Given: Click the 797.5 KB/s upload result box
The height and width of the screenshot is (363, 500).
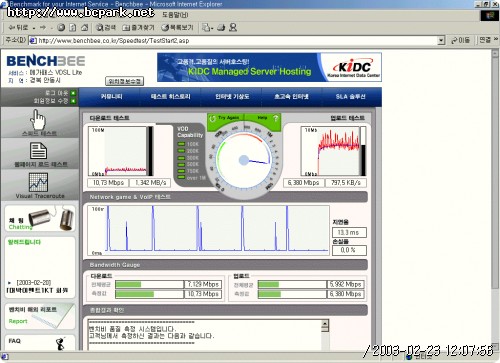Looking at the screenshot, I should 346,183.
